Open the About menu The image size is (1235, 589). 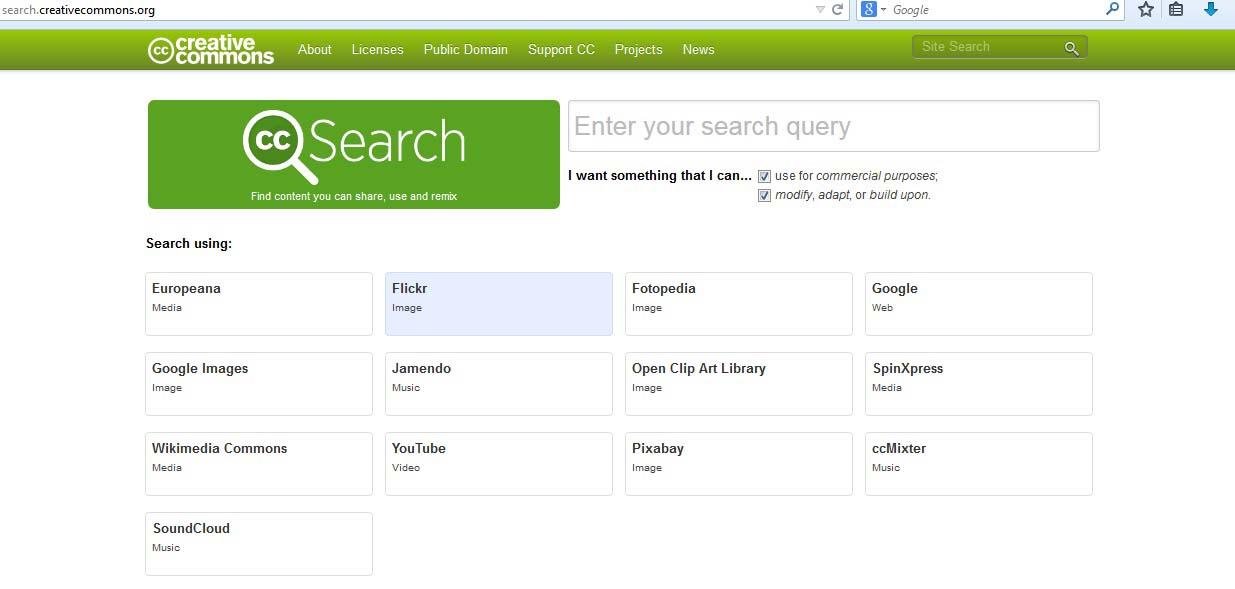[315, 49]
